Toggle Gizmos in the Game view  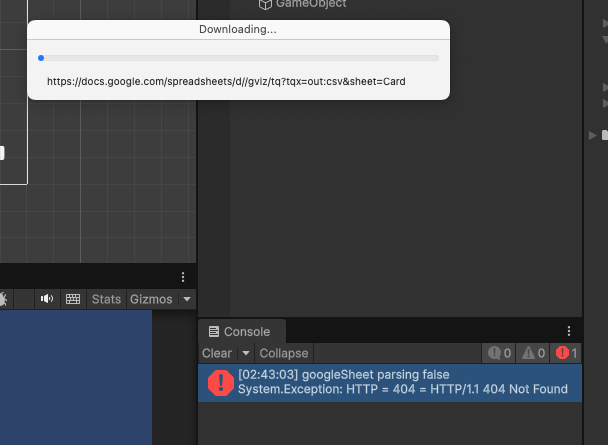(151, 299)
